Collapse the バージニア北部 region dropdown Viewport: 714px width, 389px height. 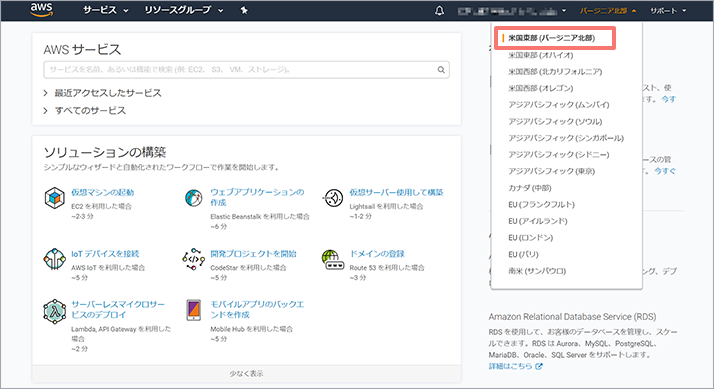[x=607, y=10]
